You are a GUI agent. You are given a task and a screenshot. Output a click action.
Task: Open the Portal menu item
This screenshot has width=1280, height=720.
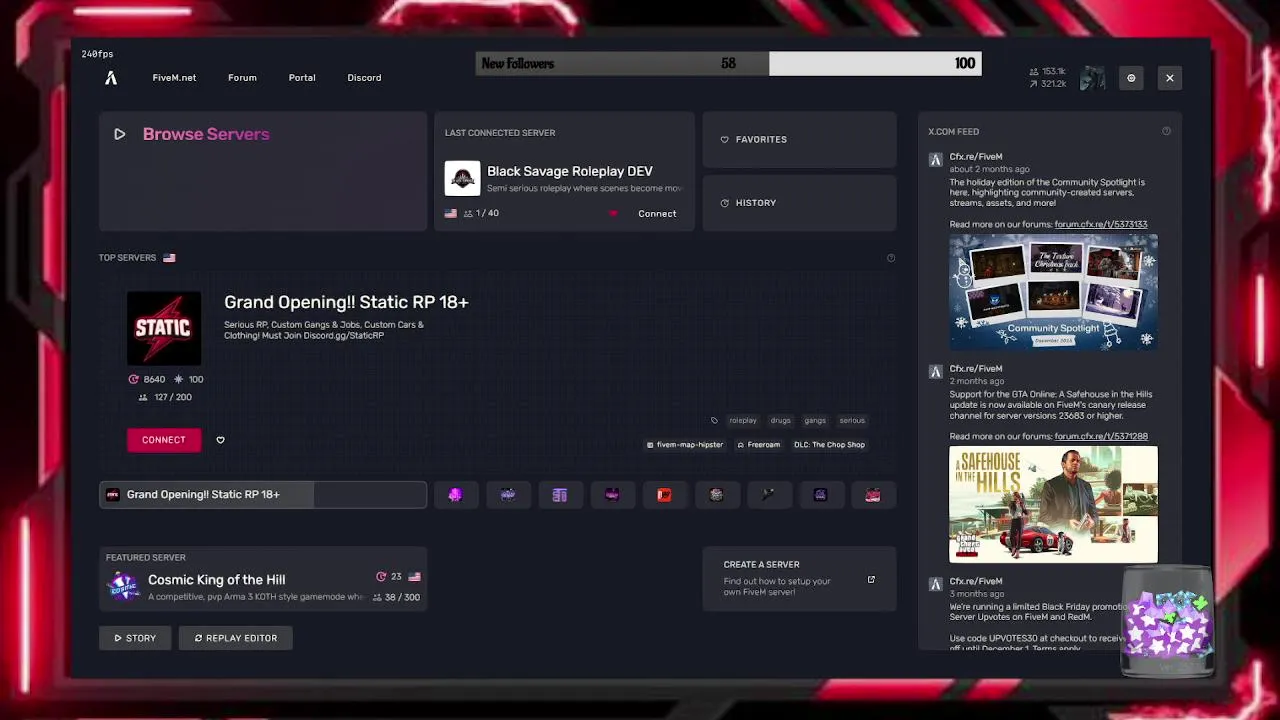point(302,78)
